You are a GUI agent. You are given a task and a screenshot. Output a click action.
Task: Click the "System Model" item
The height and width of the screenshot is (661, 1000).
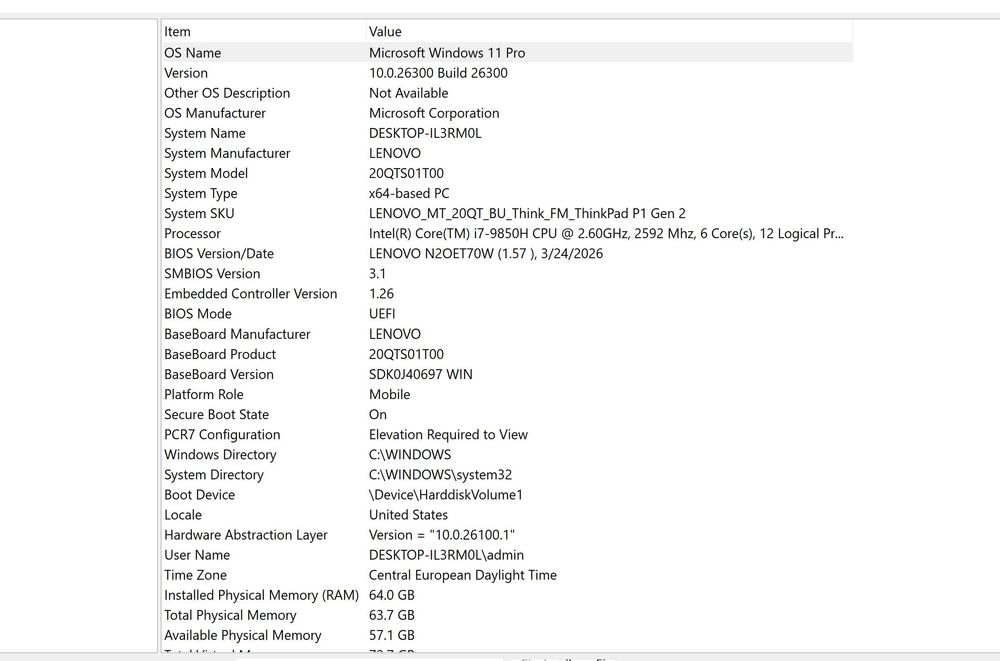(x=206, y=174)
